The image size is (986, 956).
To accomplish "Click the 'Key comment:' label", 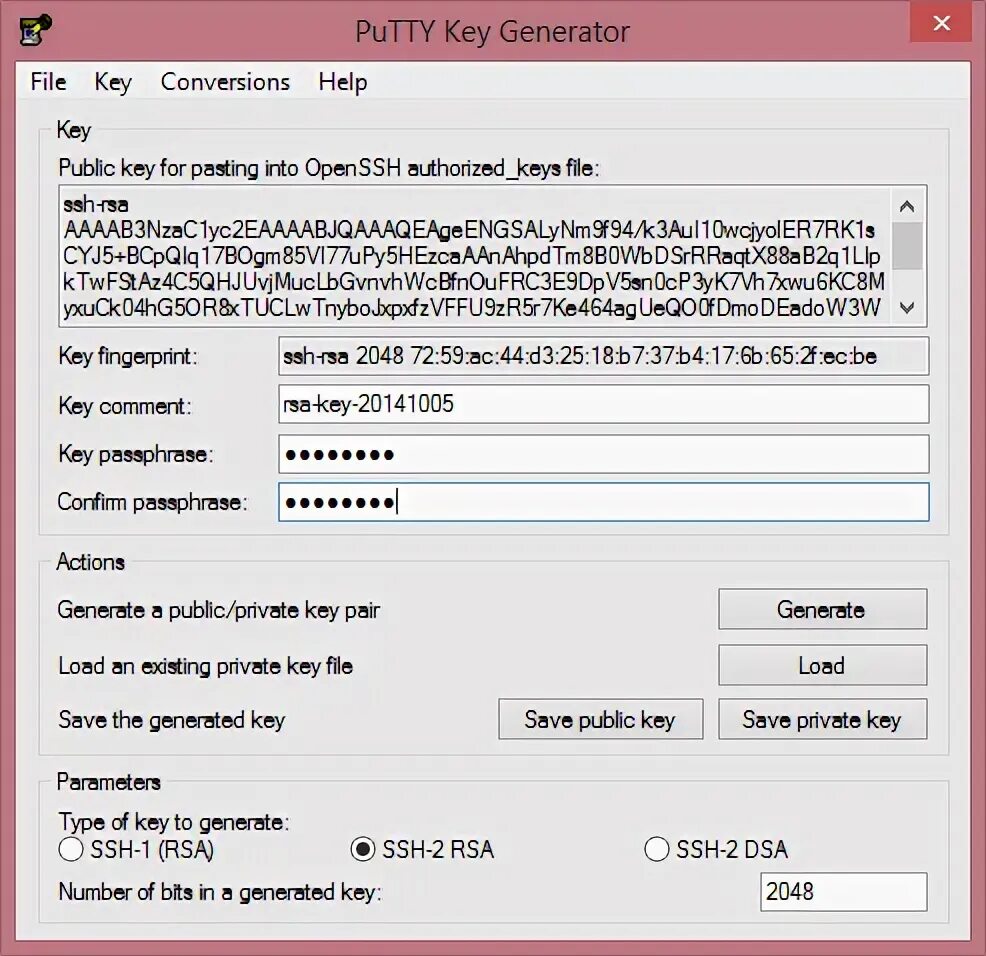I will (125, 406).
